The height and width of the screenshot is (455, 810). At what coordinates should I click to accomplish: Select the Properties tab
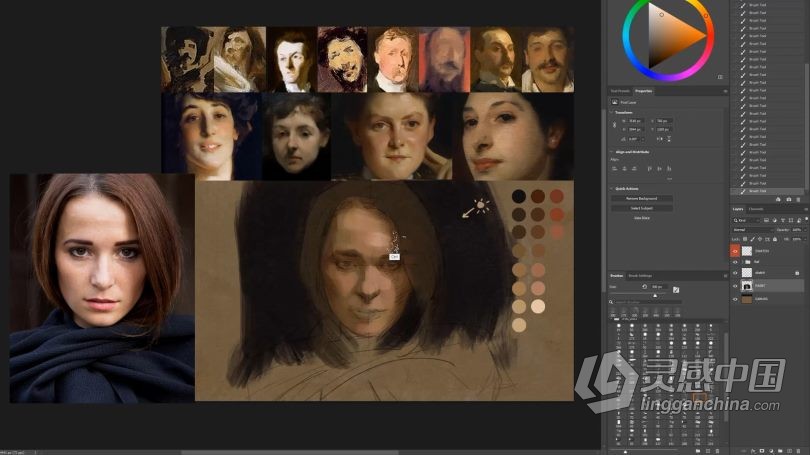643,91
